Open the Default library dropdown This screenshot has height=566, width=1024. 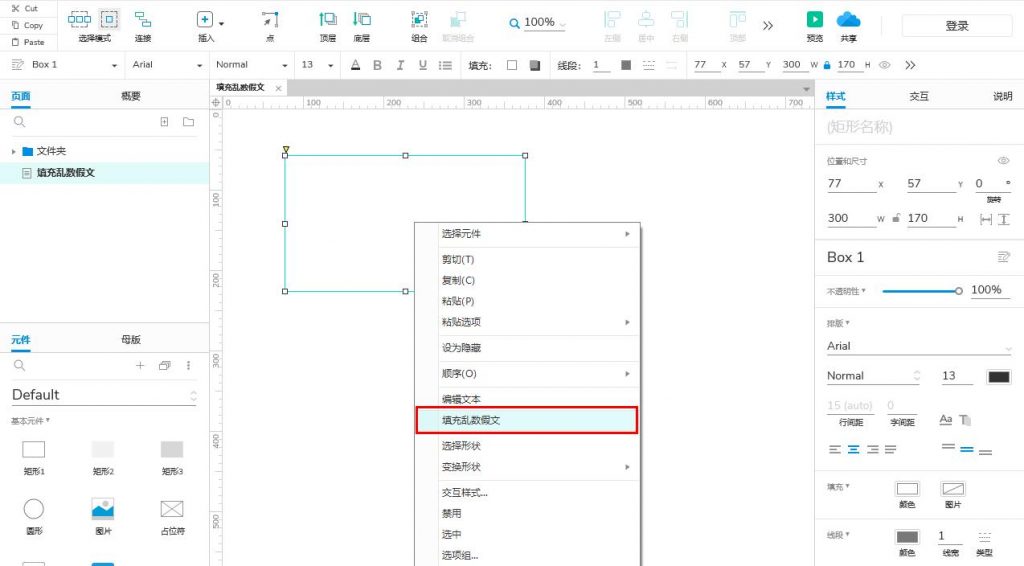(193, 396)
